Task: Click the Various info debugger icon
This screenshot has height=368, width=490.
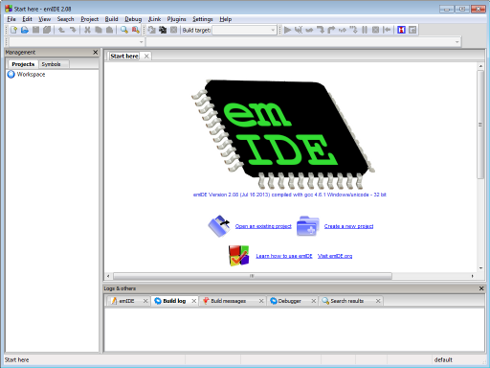Action: point(412,30)
